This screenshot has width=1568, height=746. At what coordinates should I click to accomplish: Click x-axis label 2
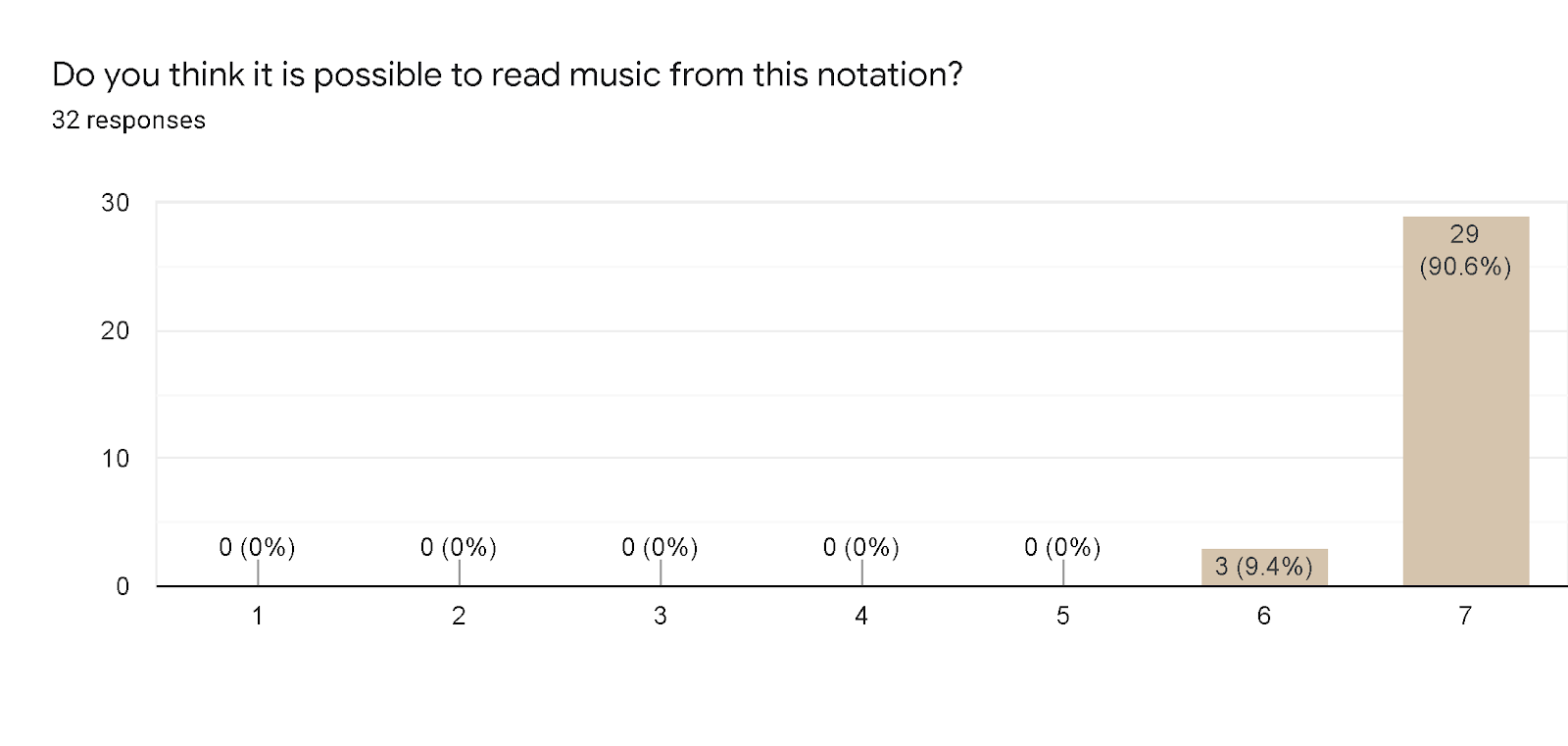pyautogui.click(x=459, y=616)
